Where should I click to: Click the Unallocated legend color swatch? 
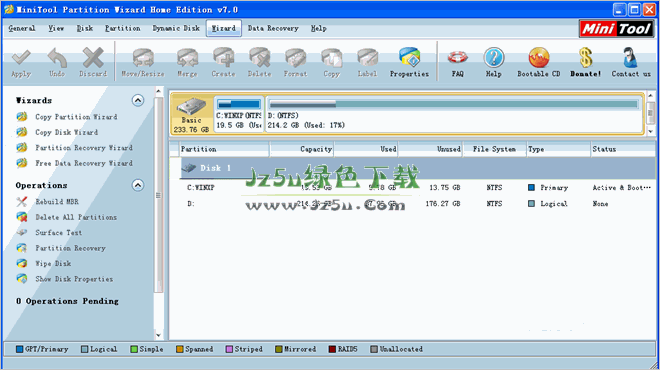[x=374, y=349]
